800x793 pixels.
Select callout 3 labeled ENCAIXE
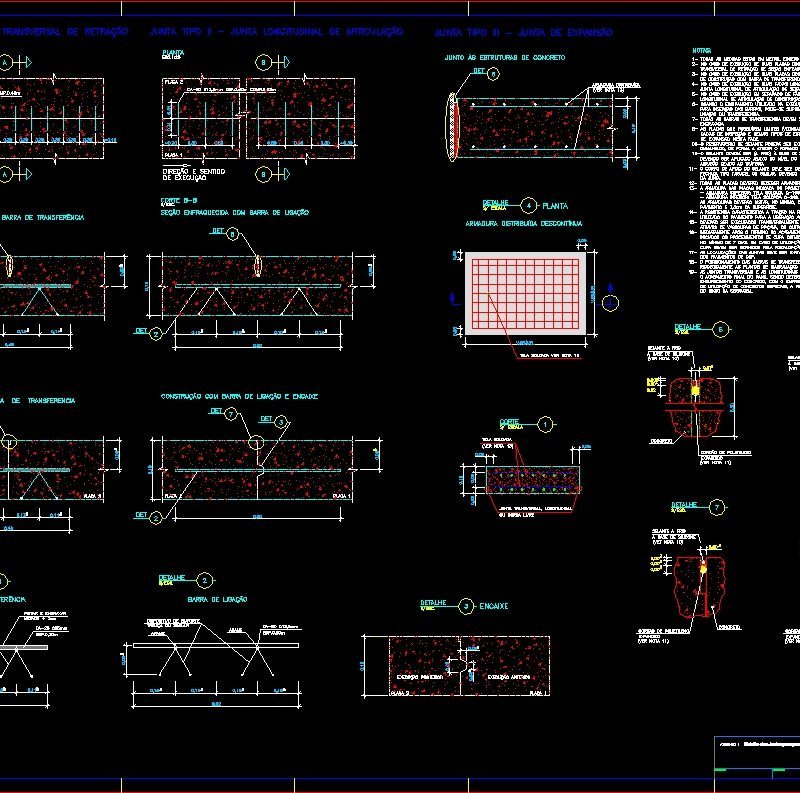click(466, 603)
